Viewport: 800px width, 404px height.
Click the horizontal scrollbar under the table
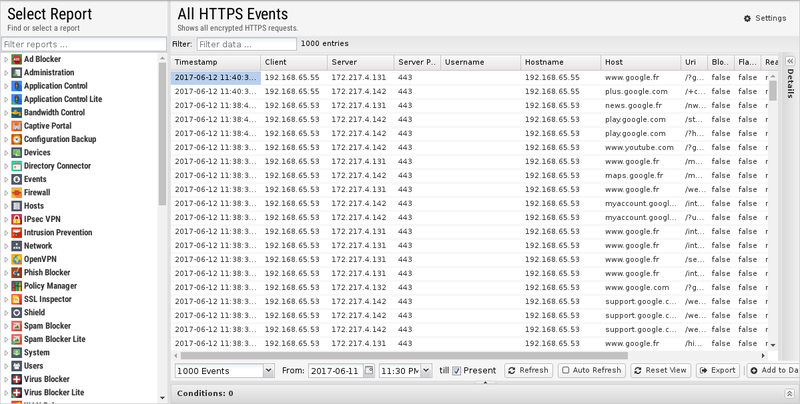pyautogui.click(x=400, y=355)
